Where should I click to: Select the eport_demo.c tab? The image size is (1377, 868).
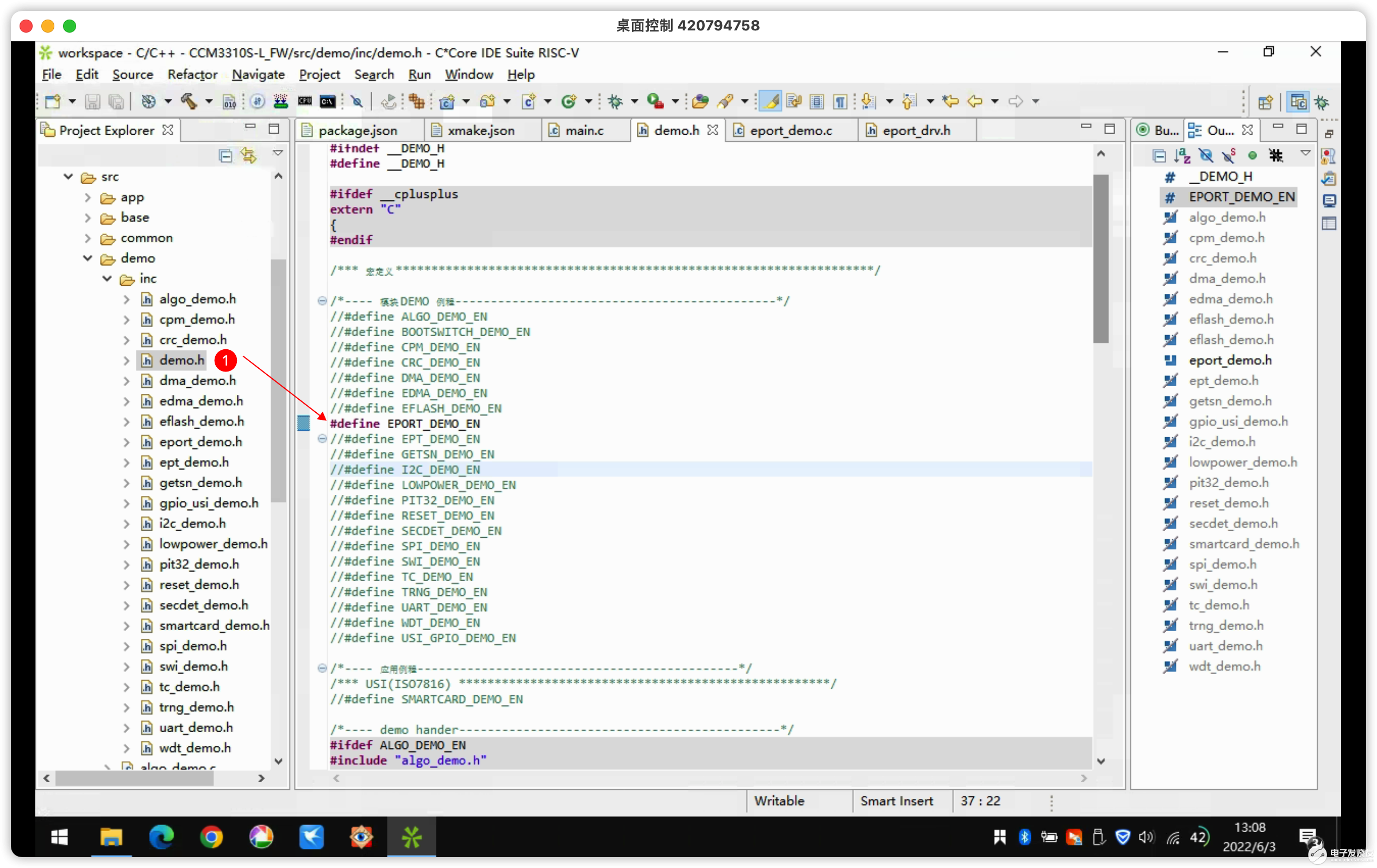(790, 130)
